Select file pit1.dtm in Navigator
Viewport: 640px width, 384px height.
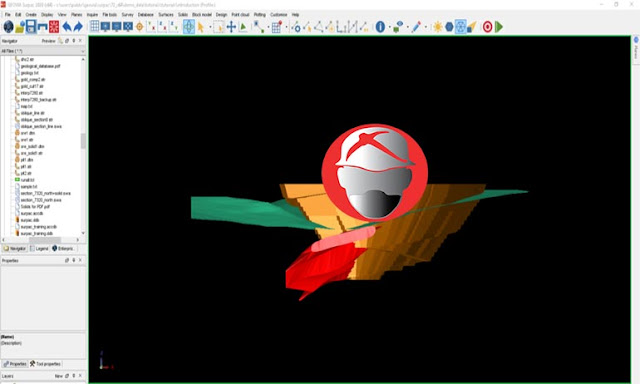tap(27, 160)
